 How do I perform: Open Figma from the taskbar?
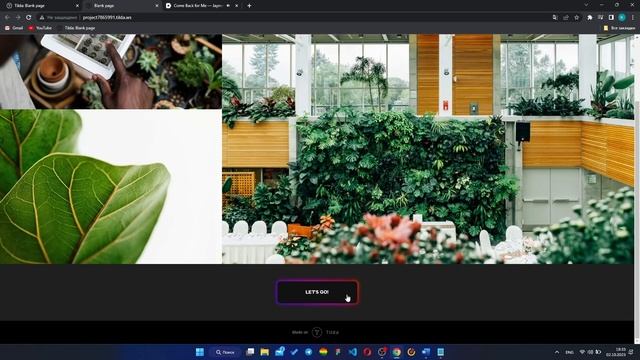click(x=338, y=352)
